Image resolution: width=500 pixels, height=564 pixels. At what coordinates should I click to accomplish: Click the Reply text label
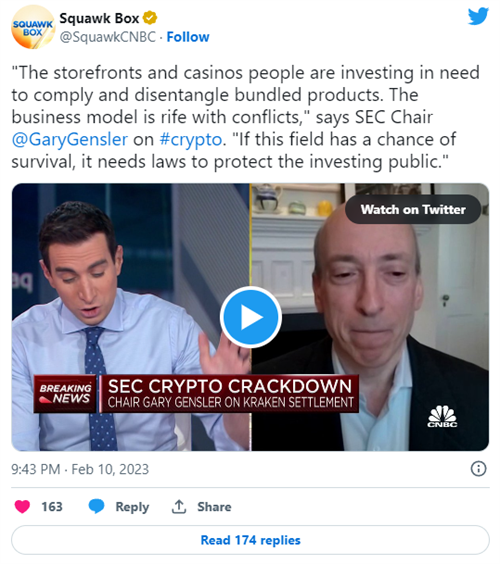click(x=132, y=507)
